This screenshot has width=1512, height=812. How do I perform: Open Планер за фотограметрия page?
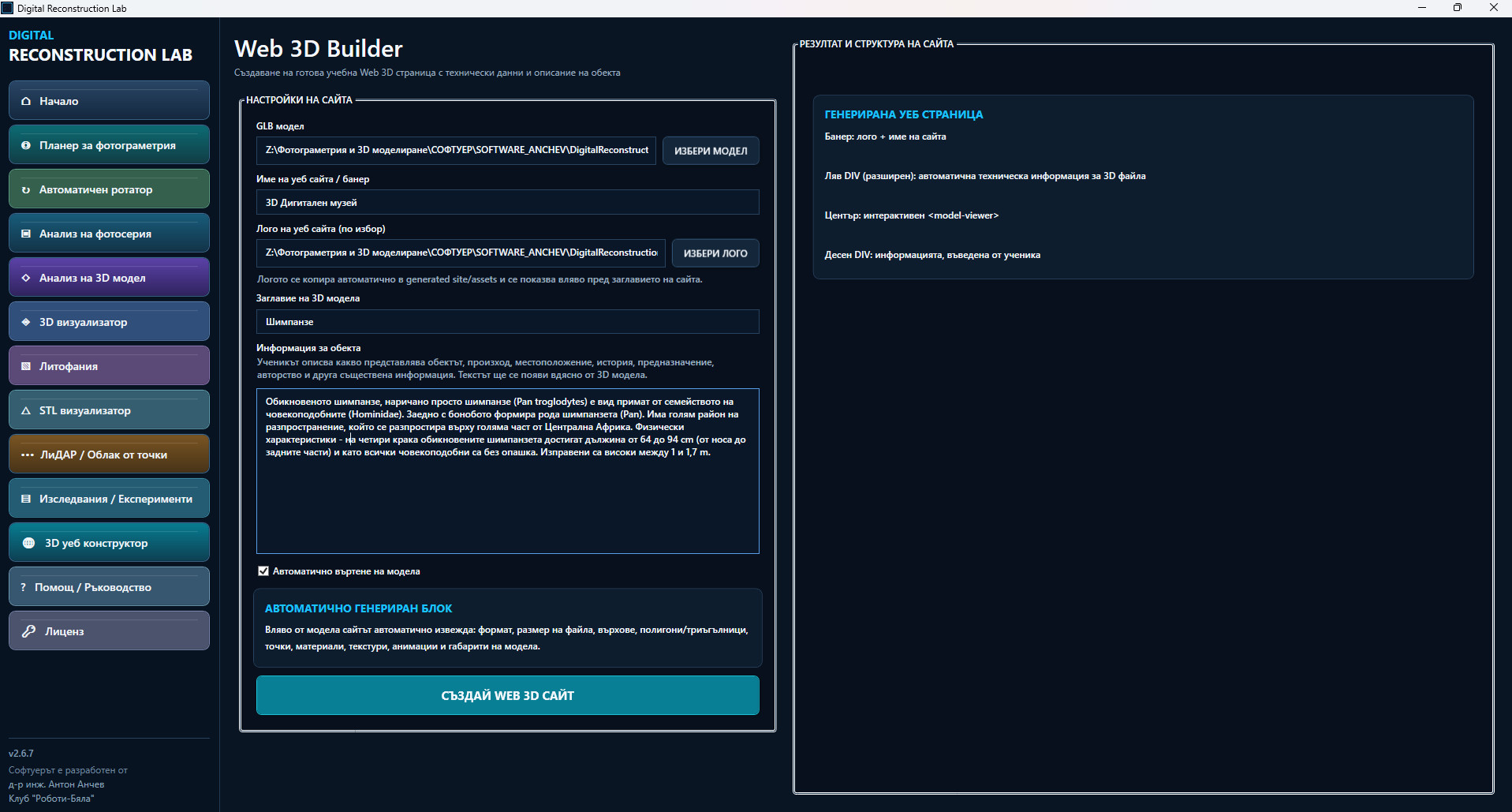pyautogui.click(x=109, y=145)
